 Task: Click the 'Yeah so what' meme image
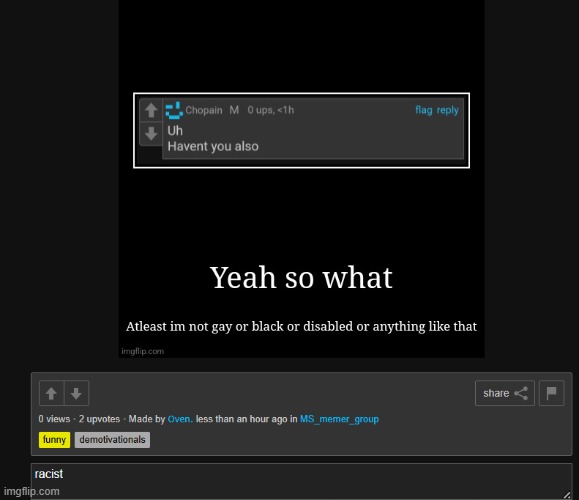[x=301, y=179]
